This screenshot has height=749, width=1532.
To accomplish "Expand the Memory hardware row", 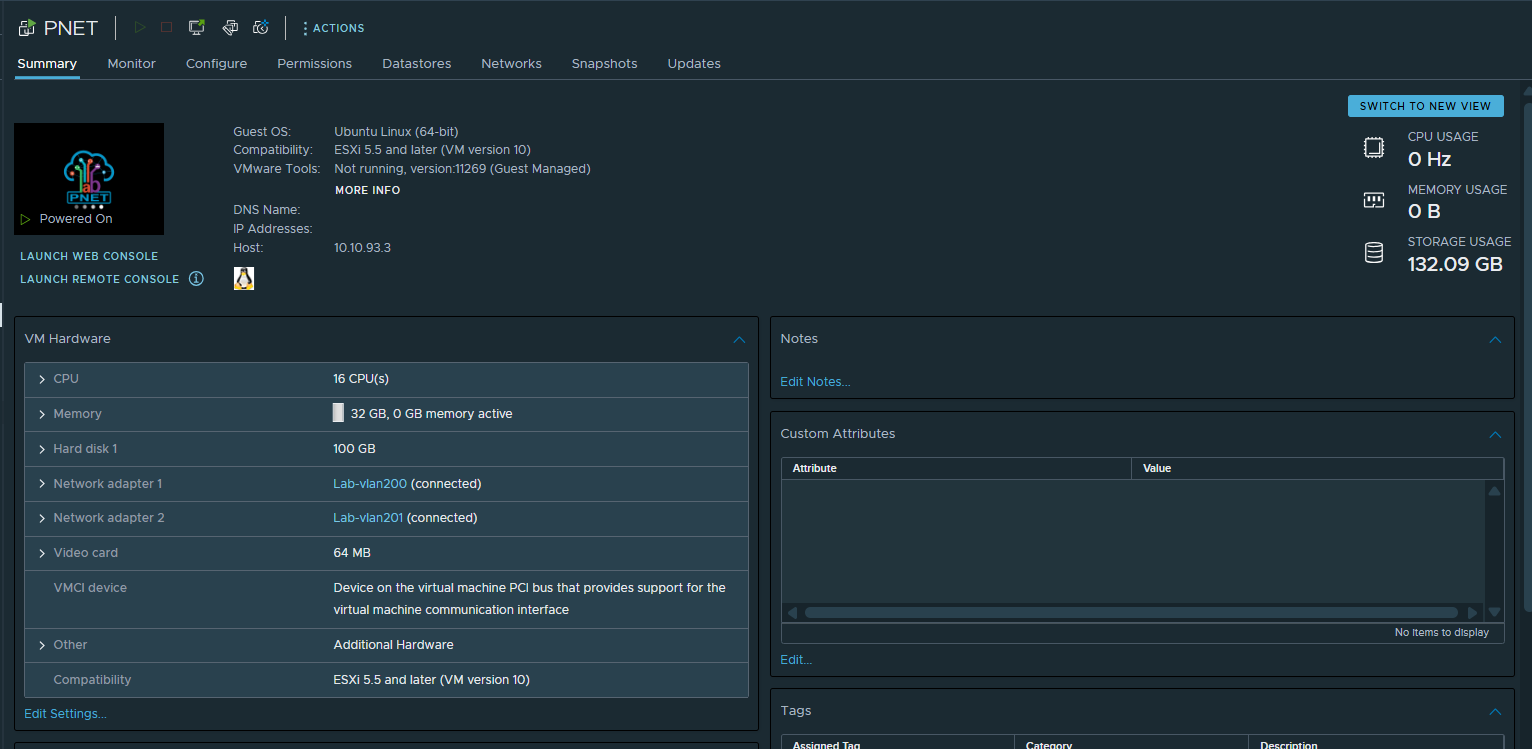I will pos(42,414).
